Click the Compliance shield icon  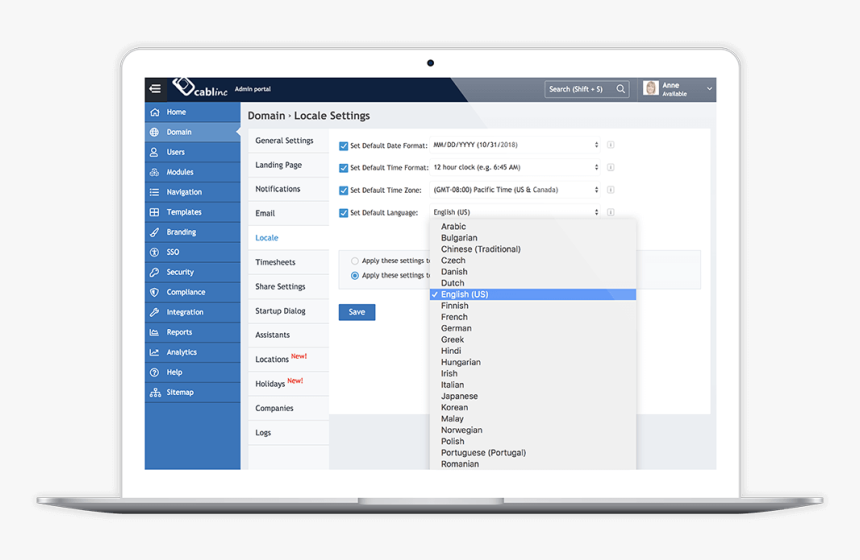pos(155,292)
